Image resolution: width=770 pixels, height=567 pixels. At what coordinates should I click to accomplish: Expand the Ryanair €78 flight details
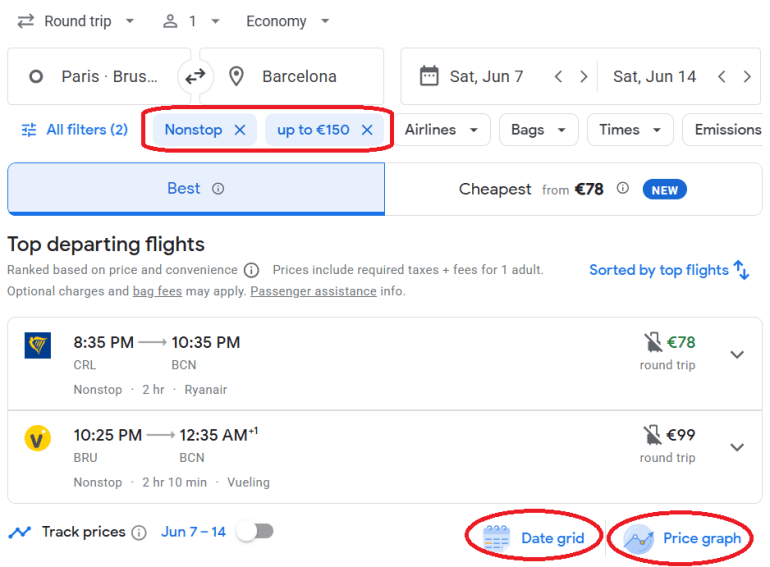(x=737, y=354)
